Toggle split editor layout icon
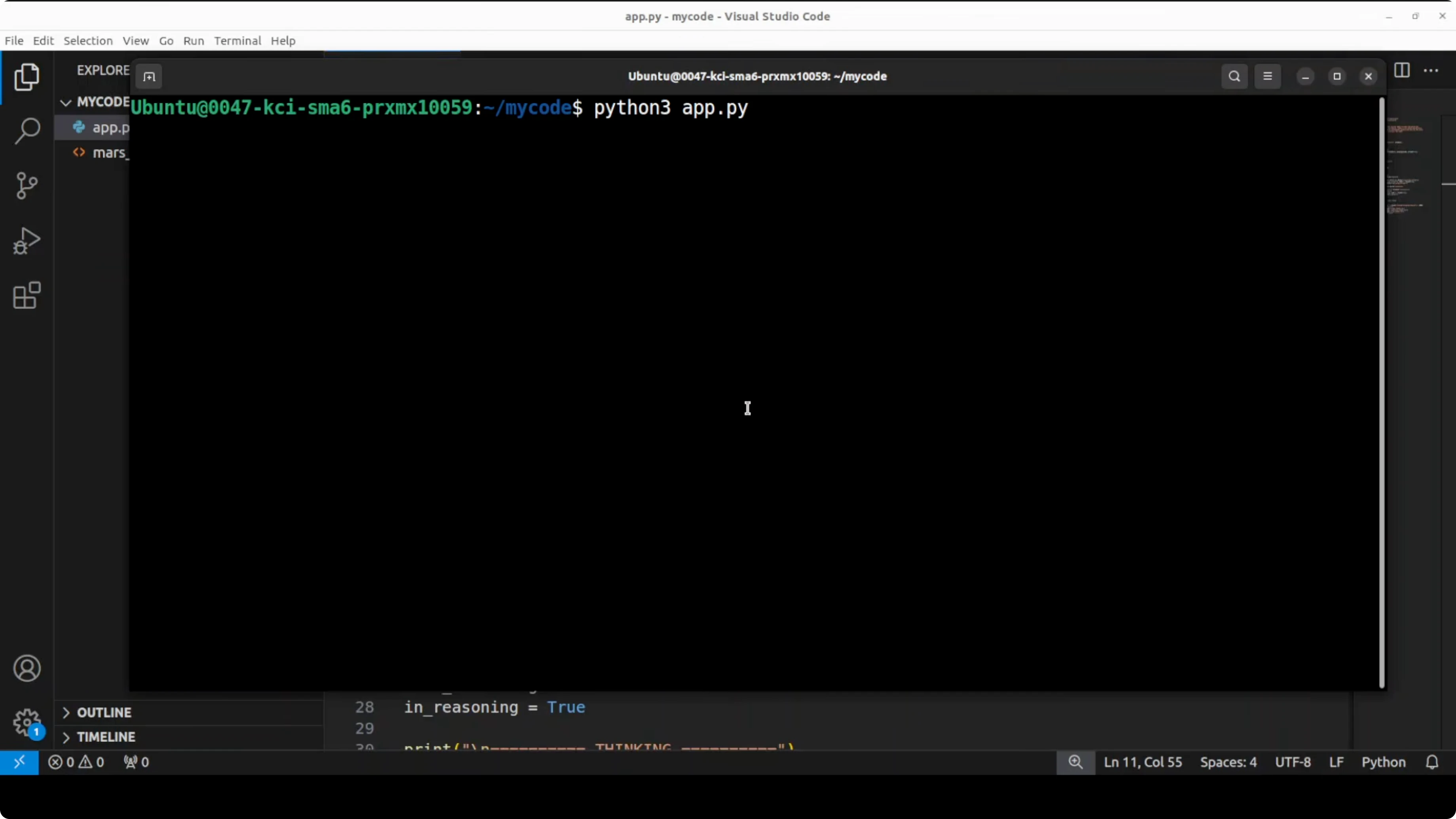 pos(1402,71)
